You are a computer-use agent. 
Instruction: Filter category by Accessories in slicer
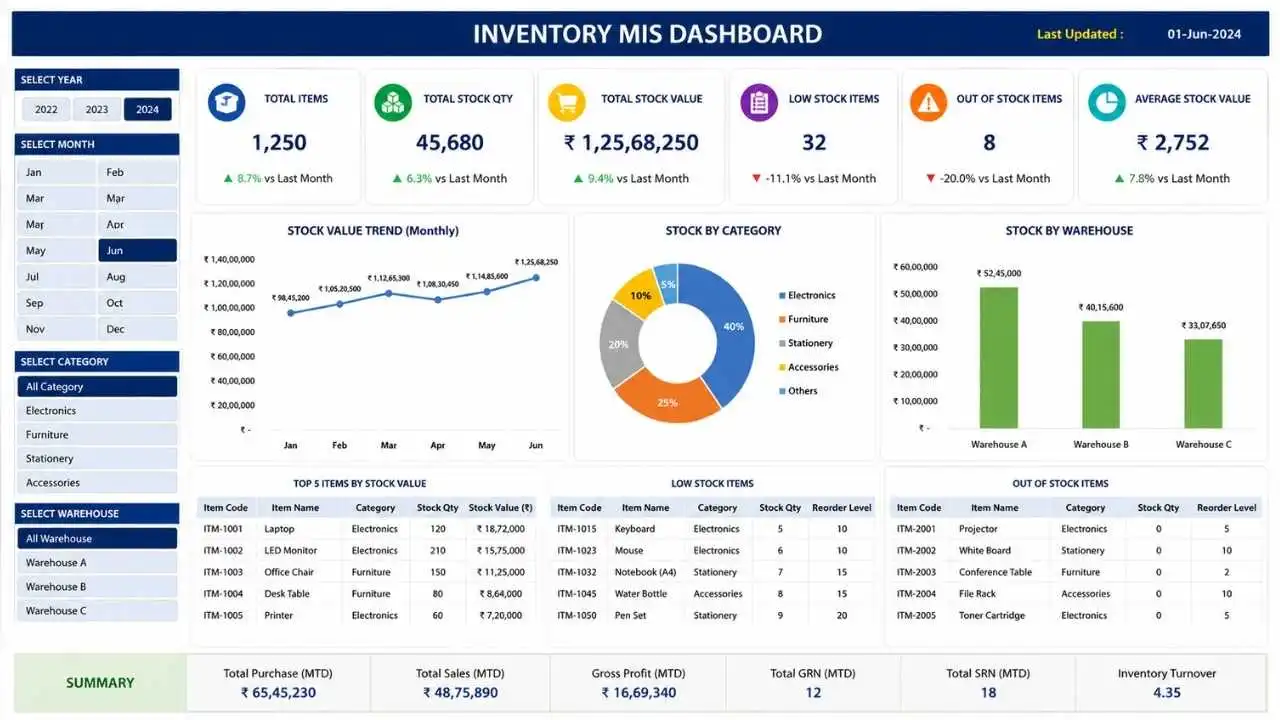pos(97,483)
